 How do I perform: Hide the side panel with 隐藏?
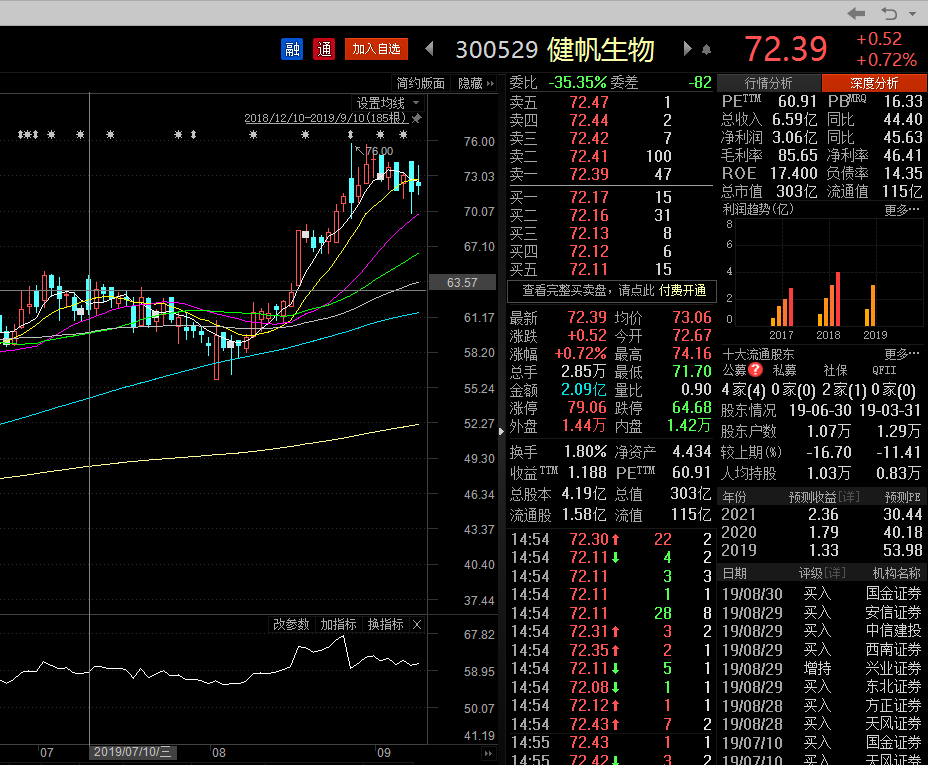click(x=476, y=83)
